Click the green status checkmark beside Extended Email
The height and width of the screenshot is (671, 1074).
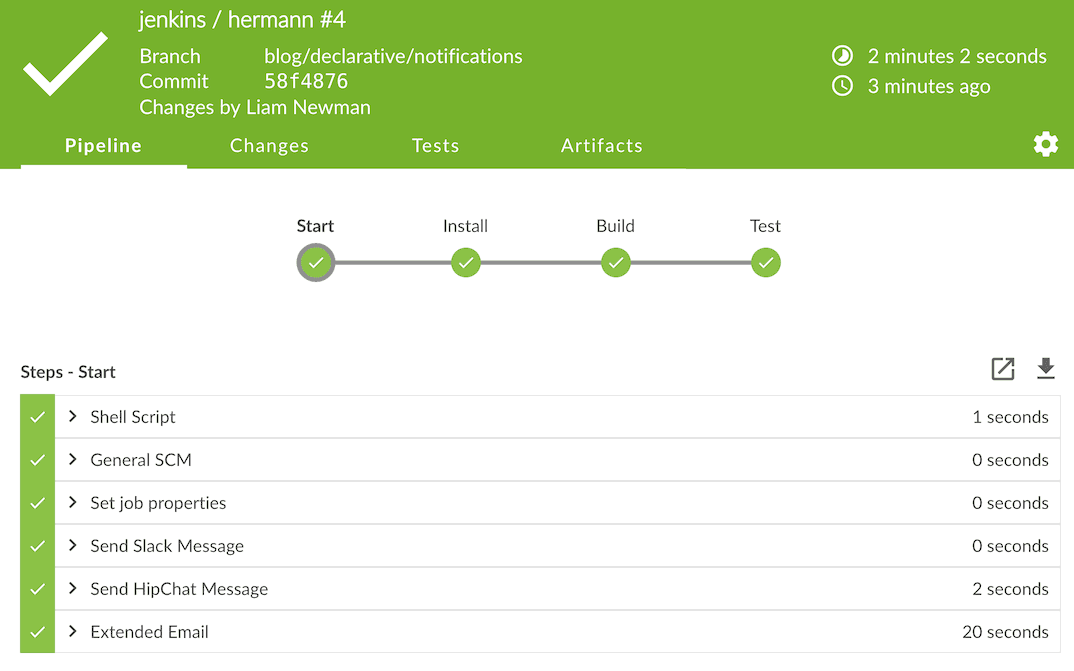point(38,632)
